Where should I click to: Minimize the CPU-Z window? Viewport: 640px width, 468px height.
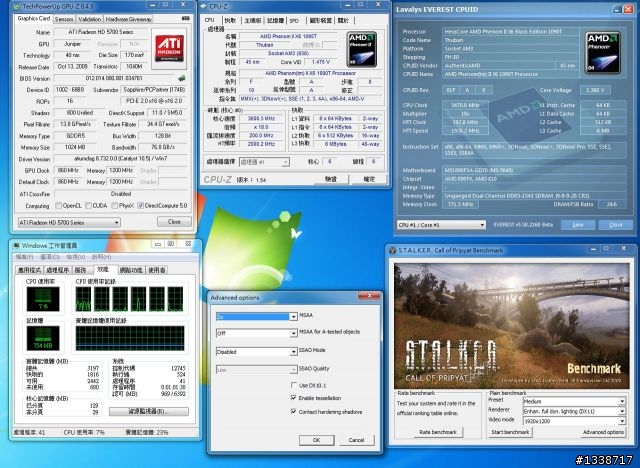[x=347, y=5]
